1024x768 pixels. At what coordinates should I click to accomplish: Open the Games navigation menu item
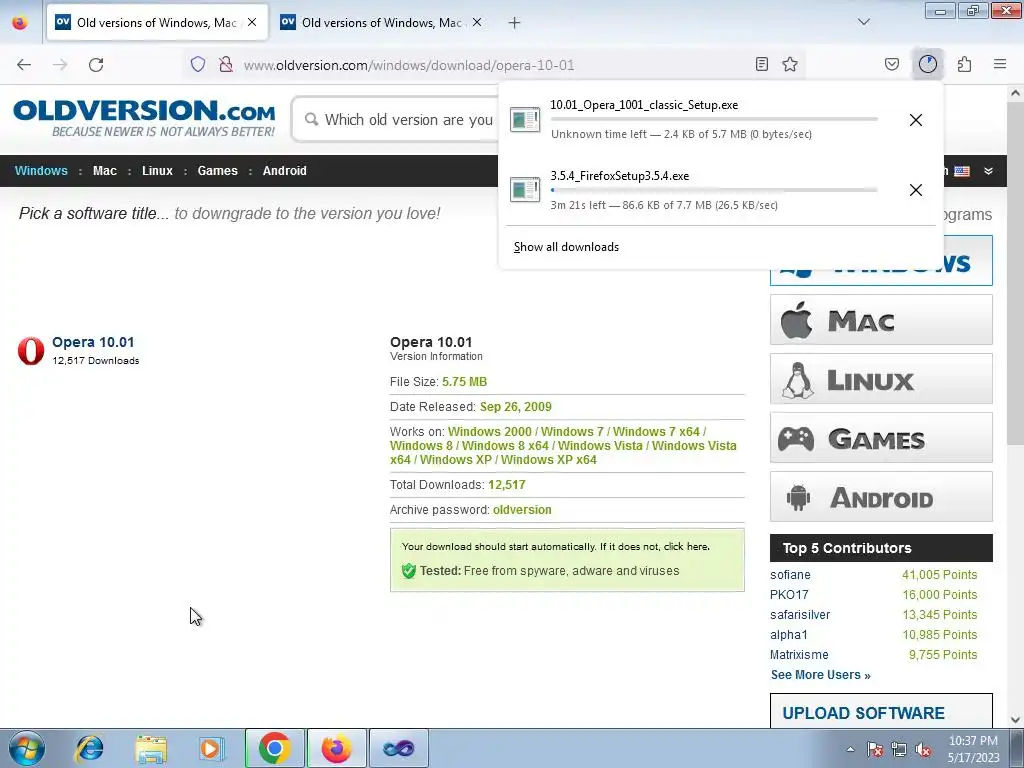(x=217, y=170)
